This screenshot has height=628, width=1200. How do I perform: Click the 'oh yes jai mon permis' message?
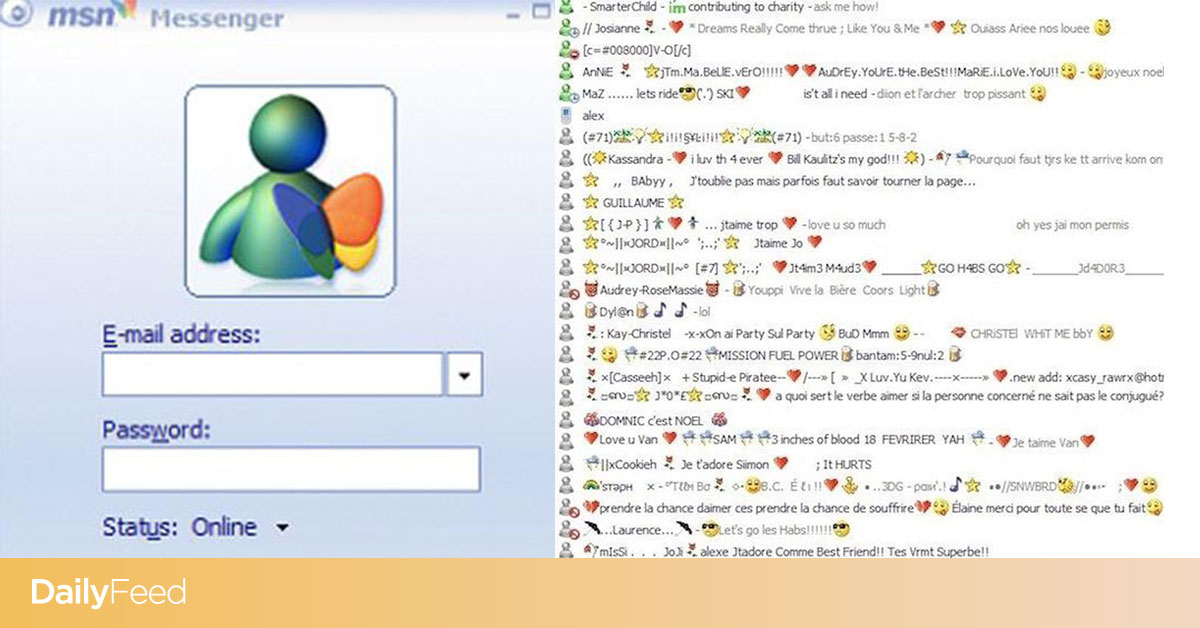(1072, 225)
